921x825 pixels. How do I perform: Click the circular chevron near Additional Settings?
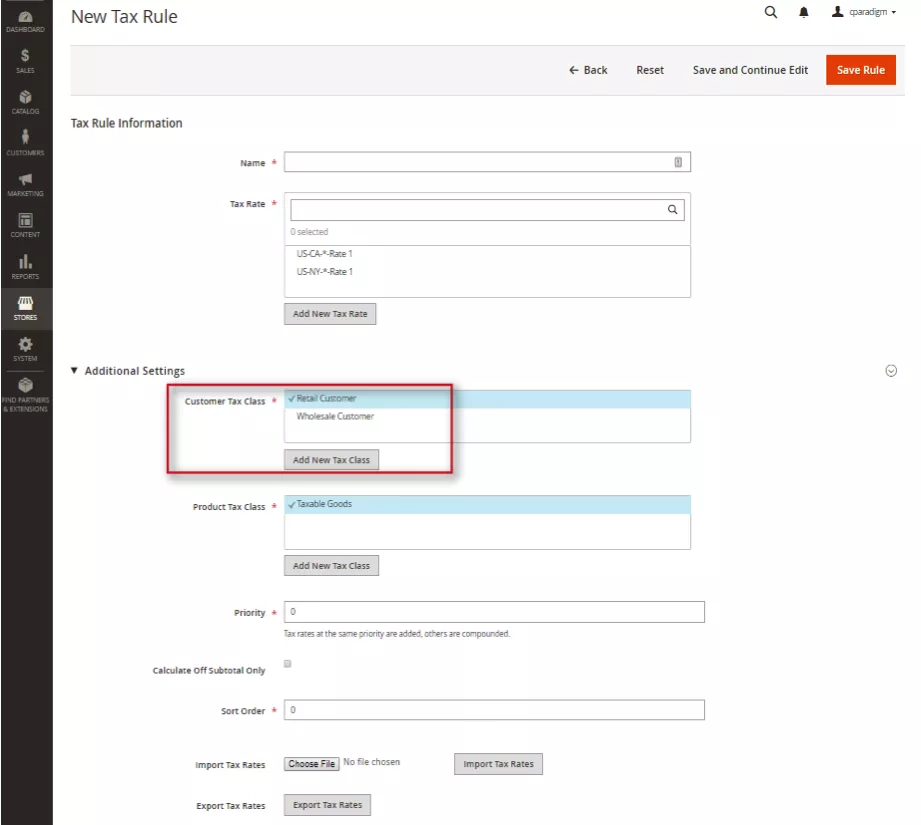pyautogui.click(x=890, y=370)
